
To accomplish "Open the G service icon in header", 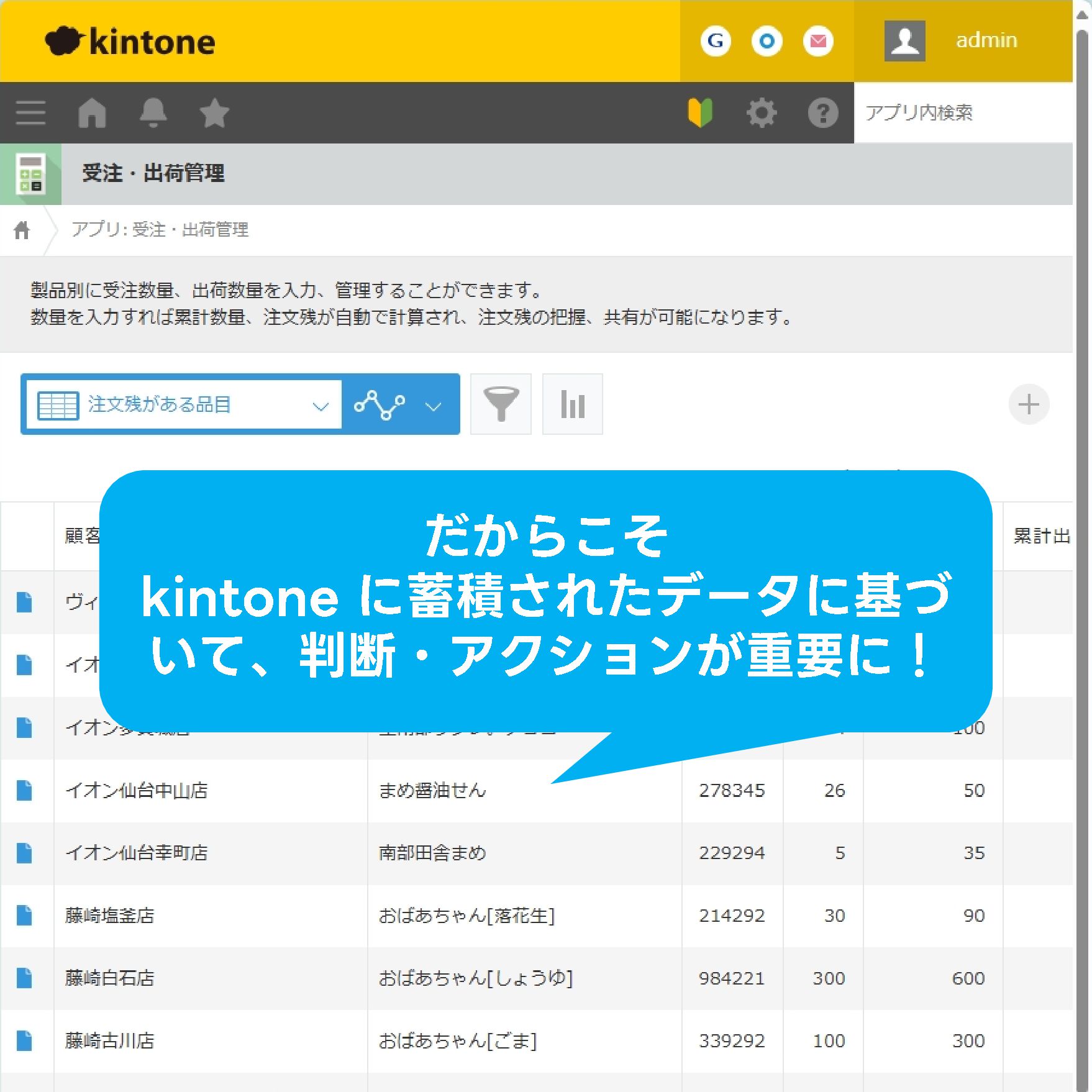I will 716,41.
